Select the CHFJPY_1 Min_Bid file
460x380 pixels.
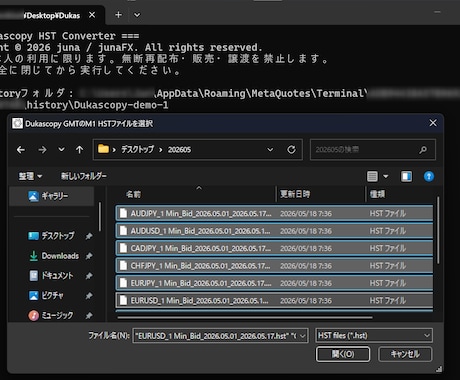pyautogui.click(x=274, y=266)
